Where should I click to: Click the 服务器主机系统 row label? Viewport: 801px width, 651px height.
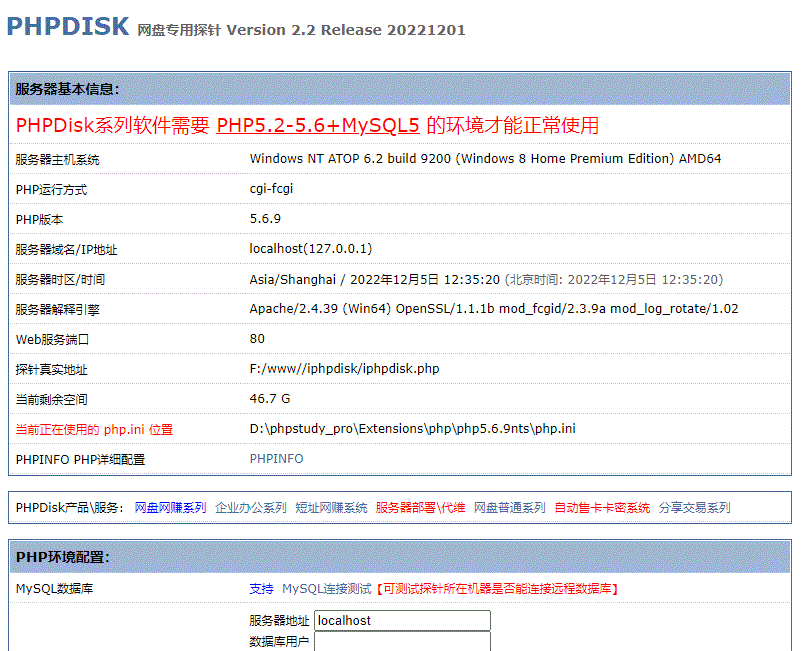(x=57, y=160)
